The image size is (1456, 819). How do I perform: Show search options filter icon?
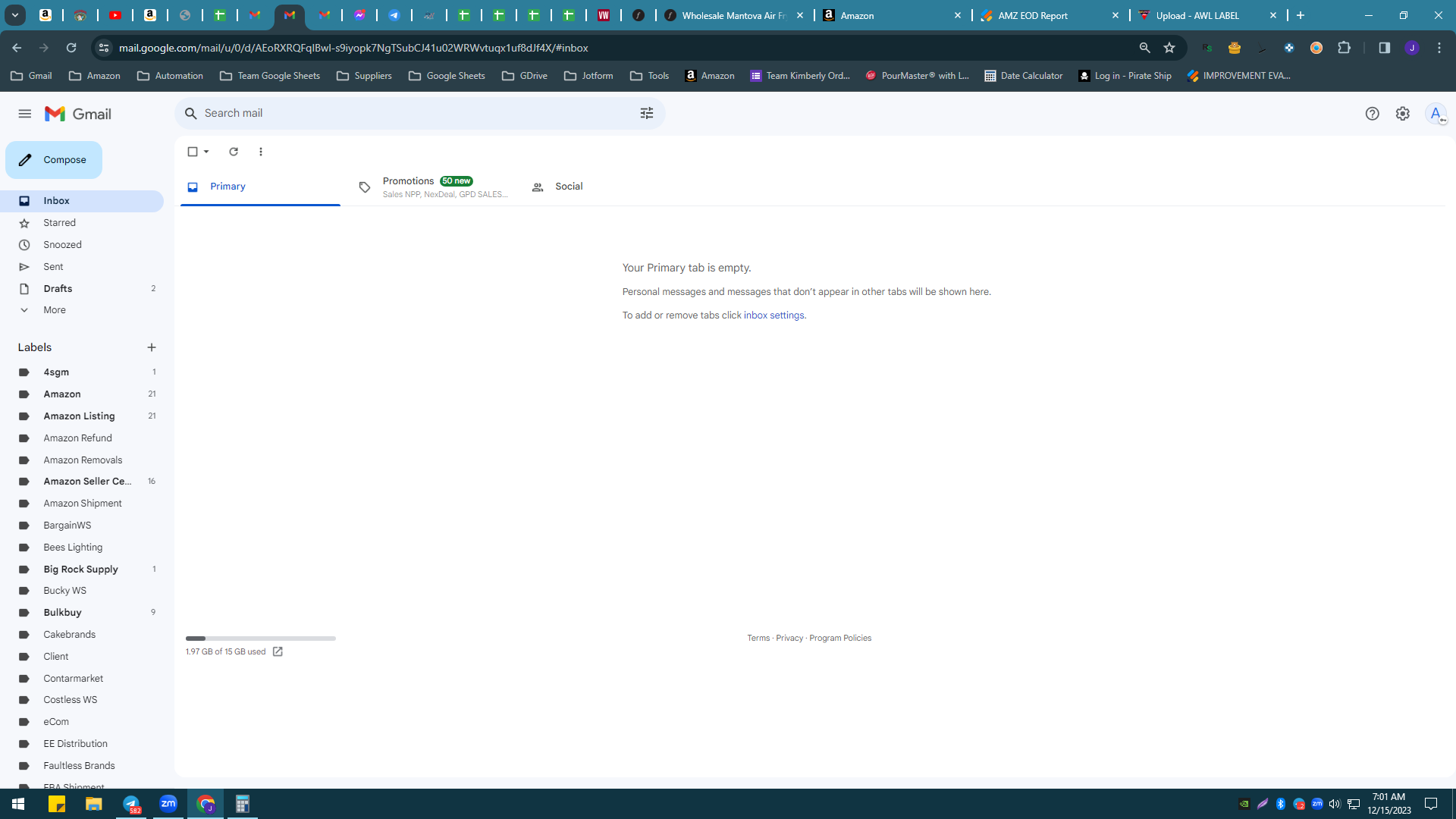(647, 113)
